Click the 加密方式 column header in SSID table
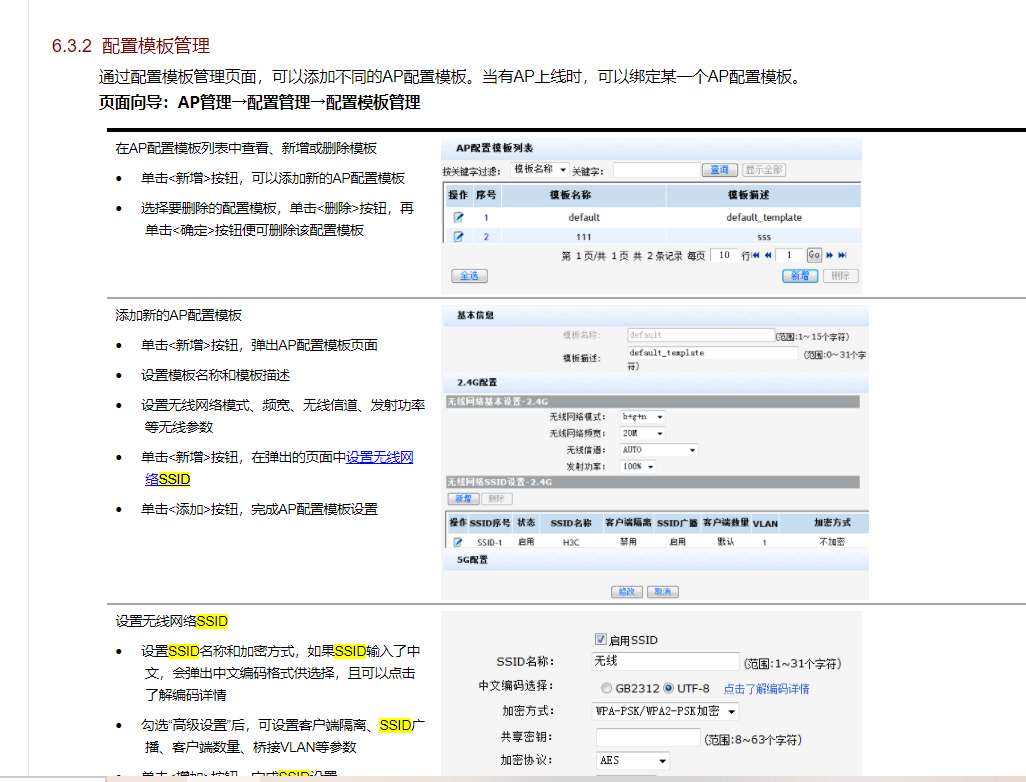 (832, 523)
